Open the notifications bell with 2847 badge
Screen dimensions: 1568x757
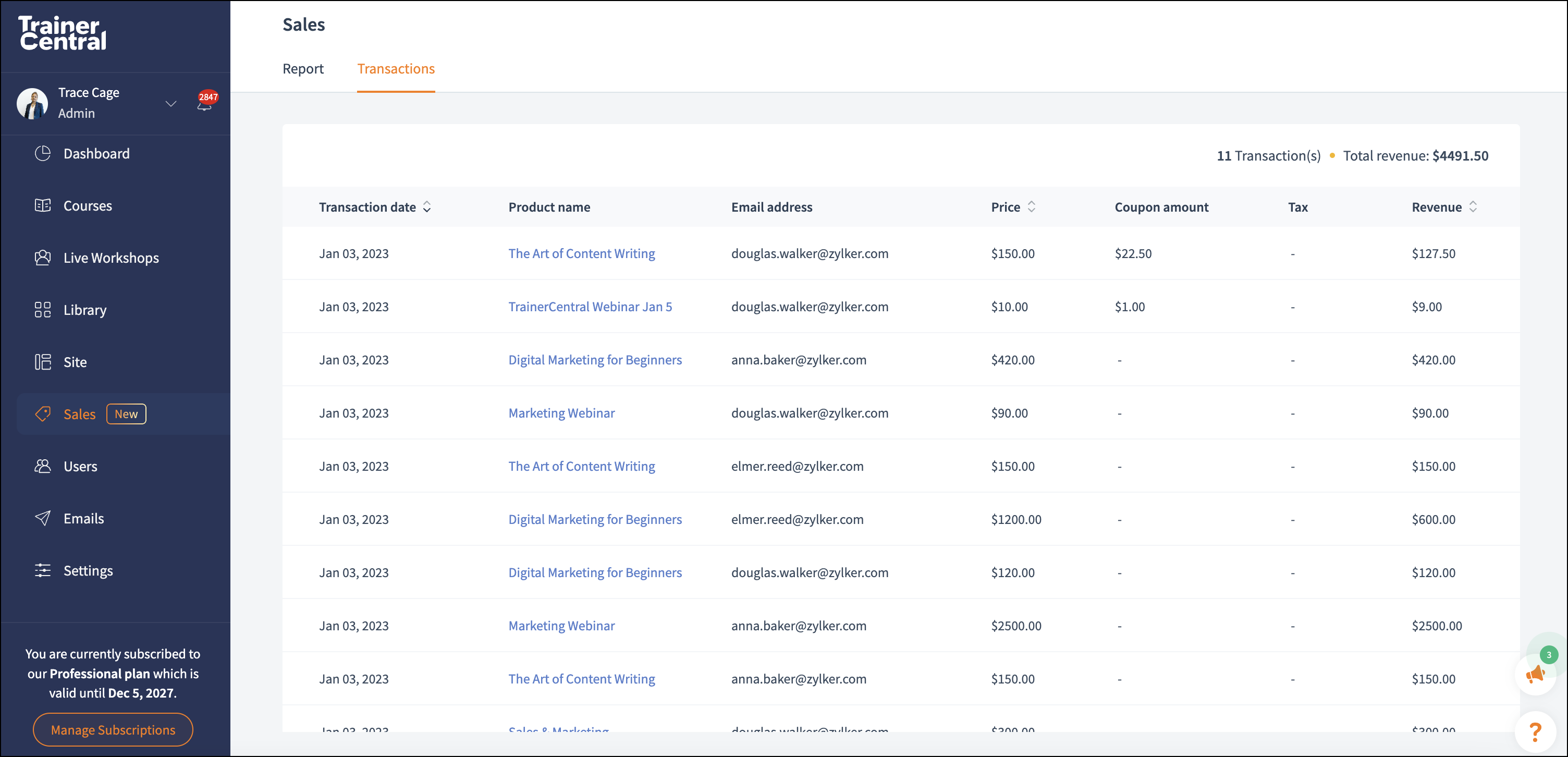pos(204,104)
